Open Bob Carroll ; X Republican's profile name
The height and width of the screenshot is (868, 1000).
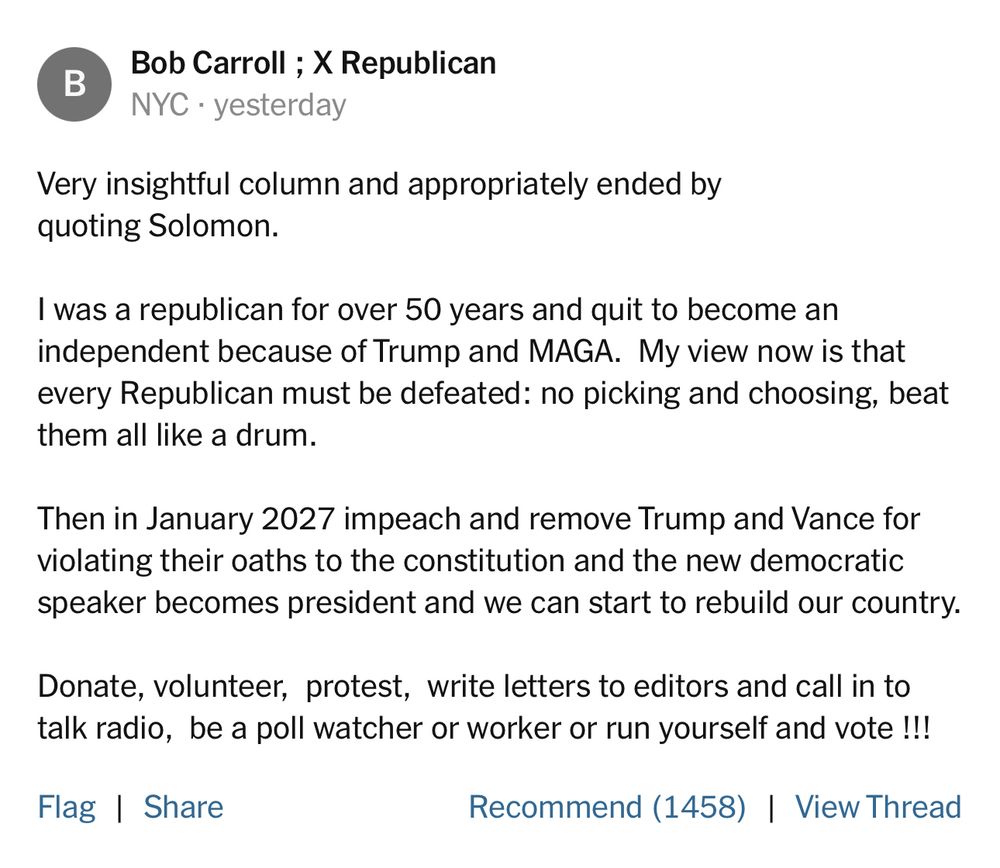pyautogui.click(x=313, y=63)
